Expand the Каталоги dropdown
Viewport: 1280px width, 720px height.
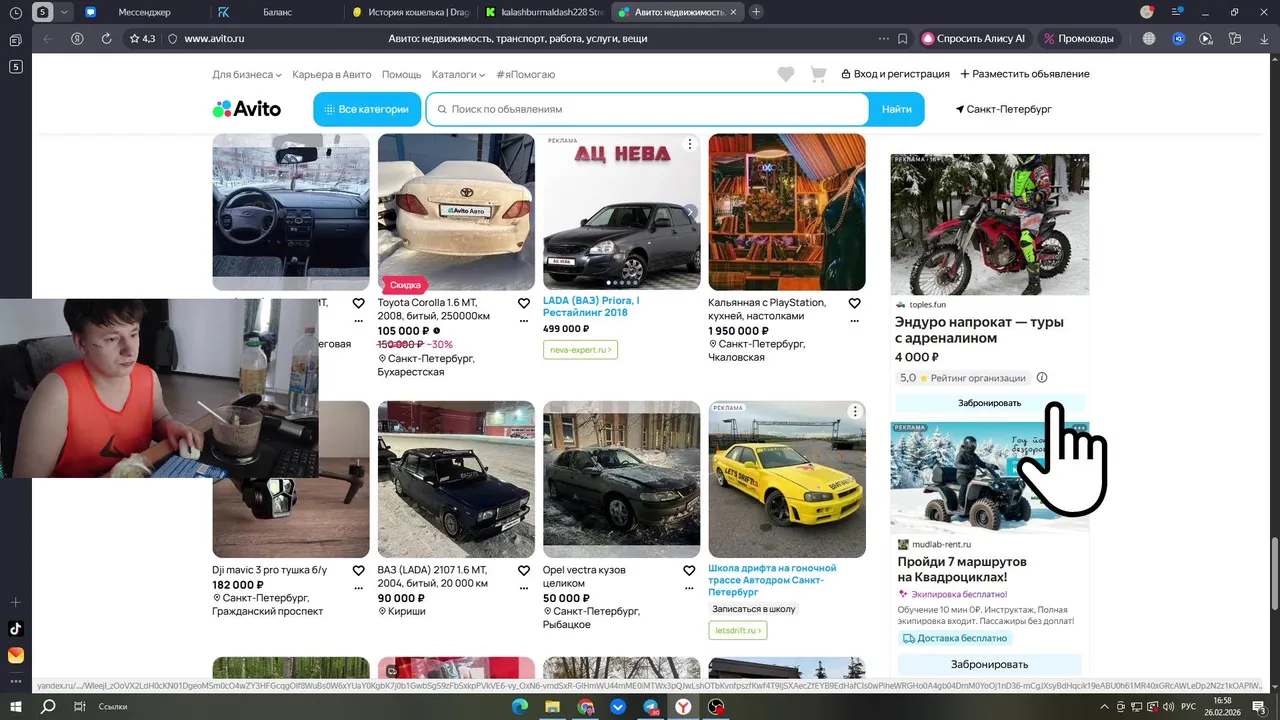(x=458, y=74)
